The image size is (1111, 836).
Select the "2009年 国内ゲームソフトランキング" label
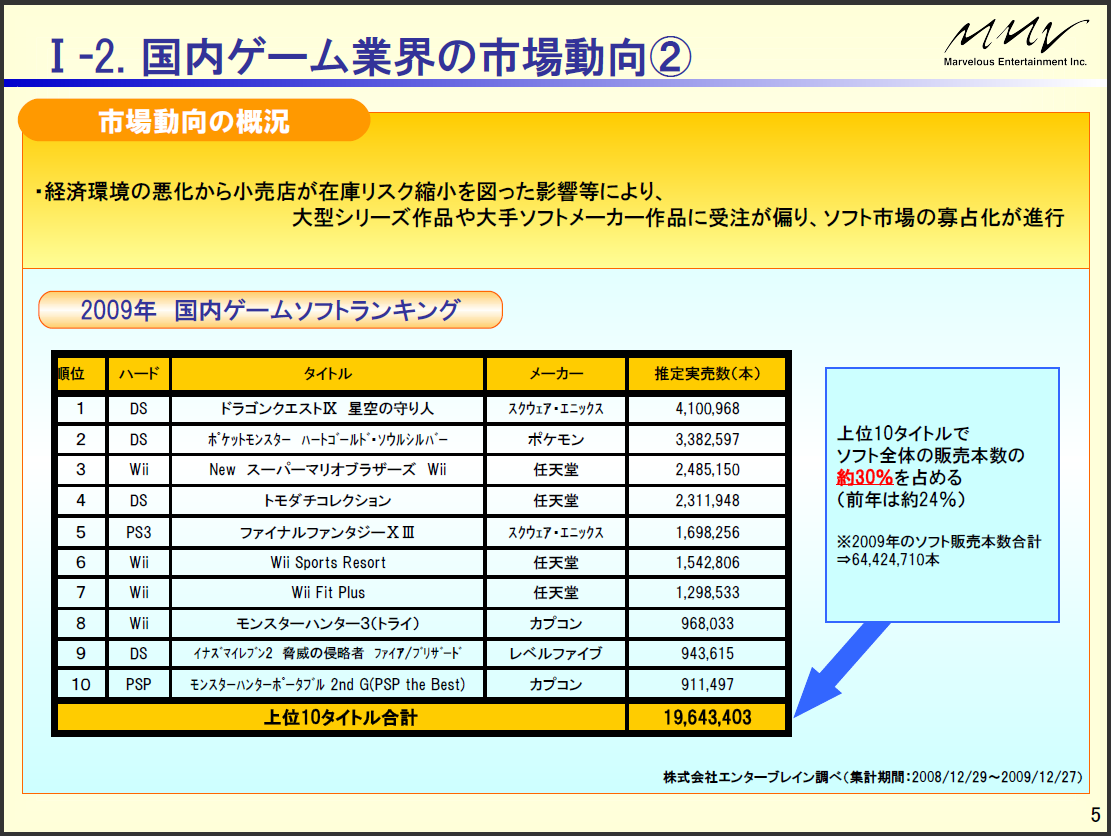click(270, 310)
